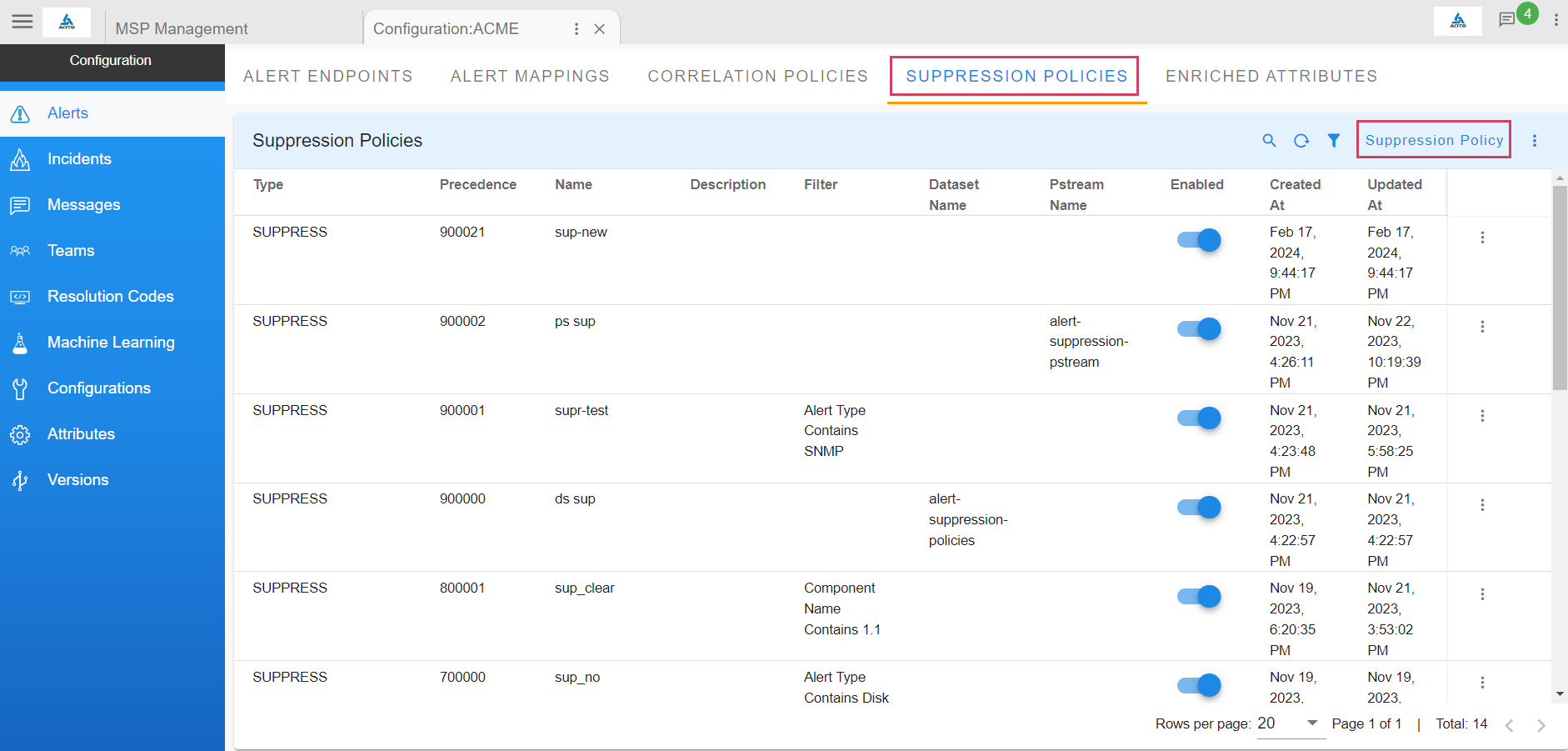Image resolution: width=1568 pixels, height=751 pixels.
Task: Open the filter icon for policies
Action: point(1334,141)
